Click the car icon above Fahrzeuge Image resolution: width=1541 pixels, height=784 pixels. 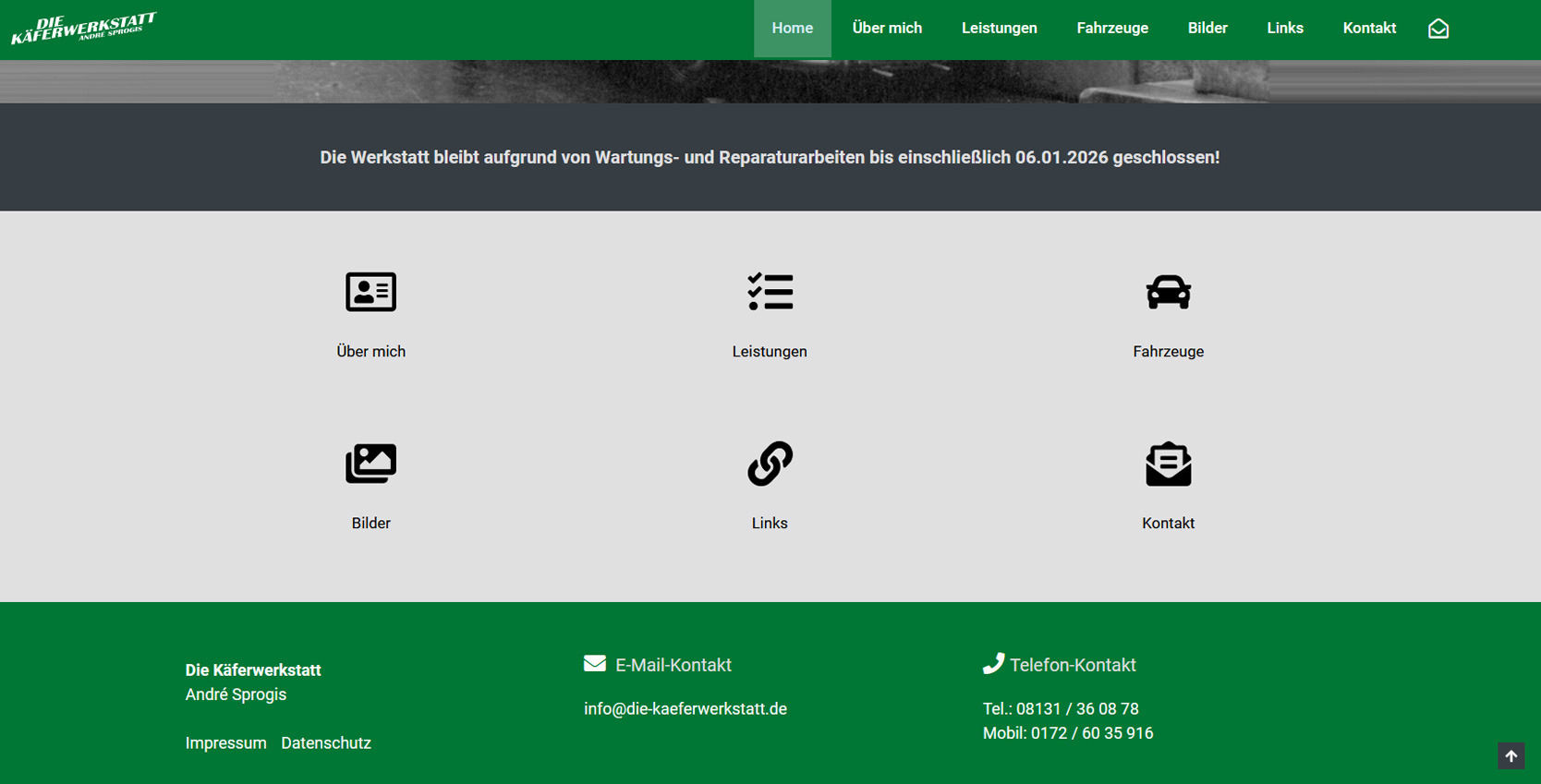(x=1168, y=292)
